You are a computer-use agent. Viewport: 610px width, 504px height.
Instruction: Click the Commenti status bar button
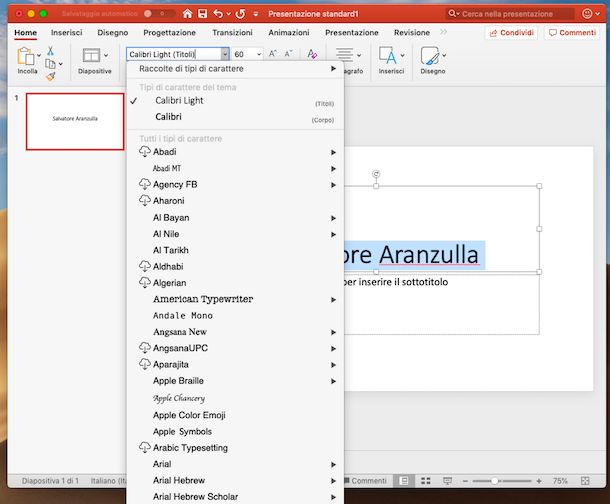tap(365, 481)
